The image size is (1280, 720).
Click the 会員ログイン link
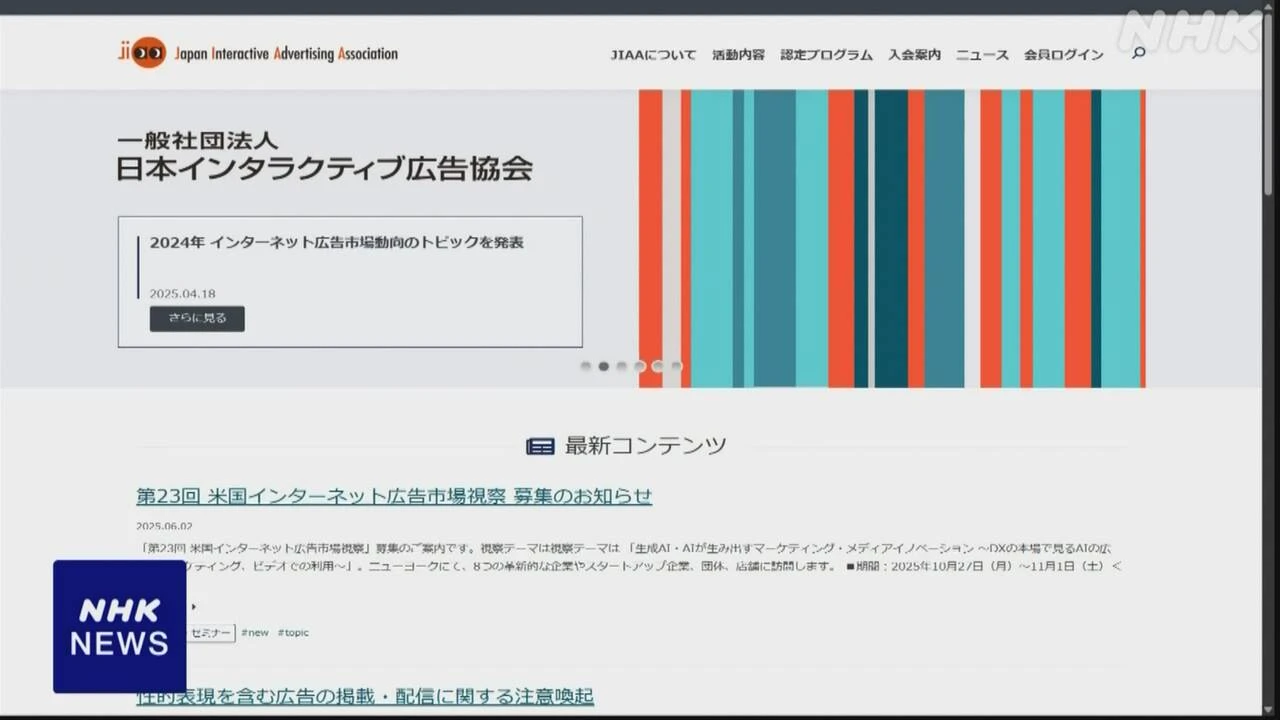pyautogui.click(x=1063, y=55)
